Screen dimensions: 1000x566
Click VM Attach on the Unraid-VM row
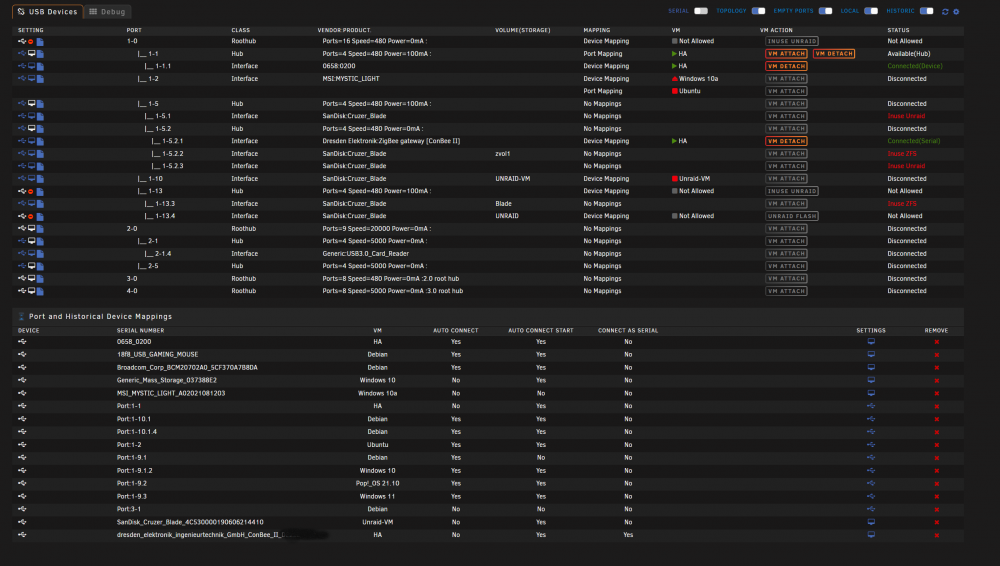tap(786, 179)
